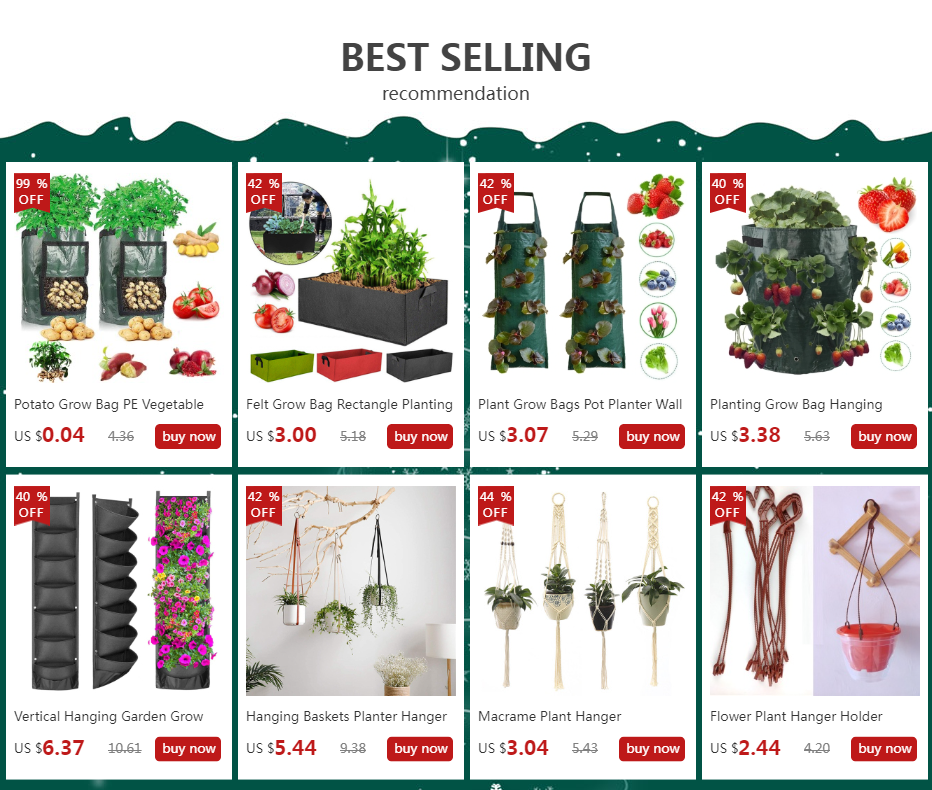932x790 pixels.
Task: Click buy now for Vertical Hanging Garden Grow
Action: 188,748
